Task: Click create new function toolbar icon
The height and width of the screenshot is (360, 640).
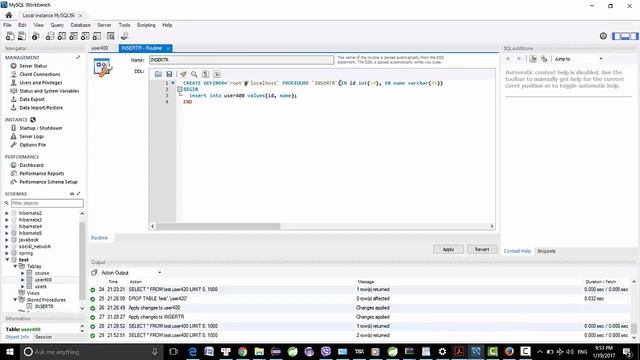Action: tap(97, 36)
